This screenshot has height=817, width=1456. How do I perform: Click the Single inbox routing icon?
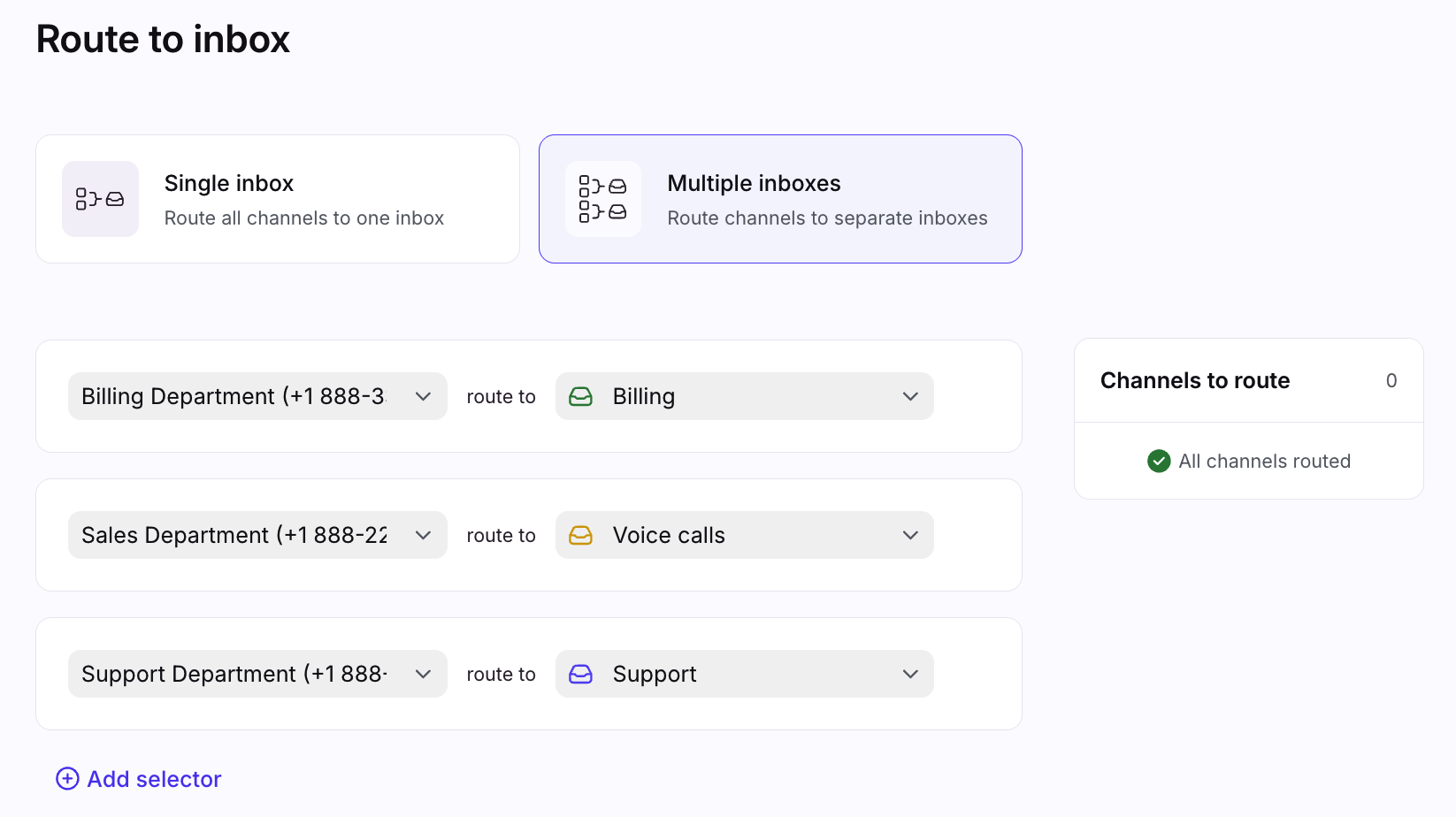coord(100,199)
